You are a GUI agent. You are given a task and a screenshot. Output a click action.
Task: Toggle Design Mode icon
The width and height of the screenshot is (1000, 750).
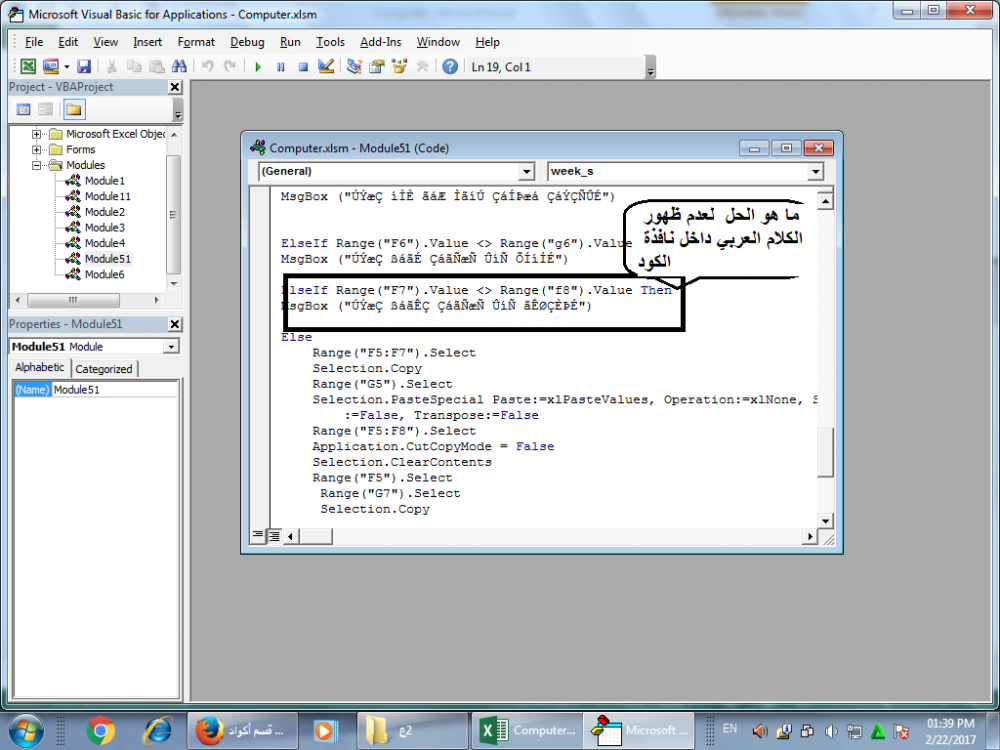[x=326, y=66]
